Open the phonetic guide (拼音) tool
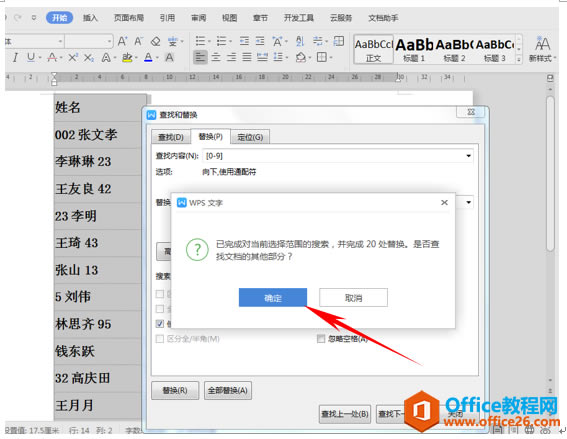This screenshot has height=439, width=567. pyautogui.click(x=173, y=41)
